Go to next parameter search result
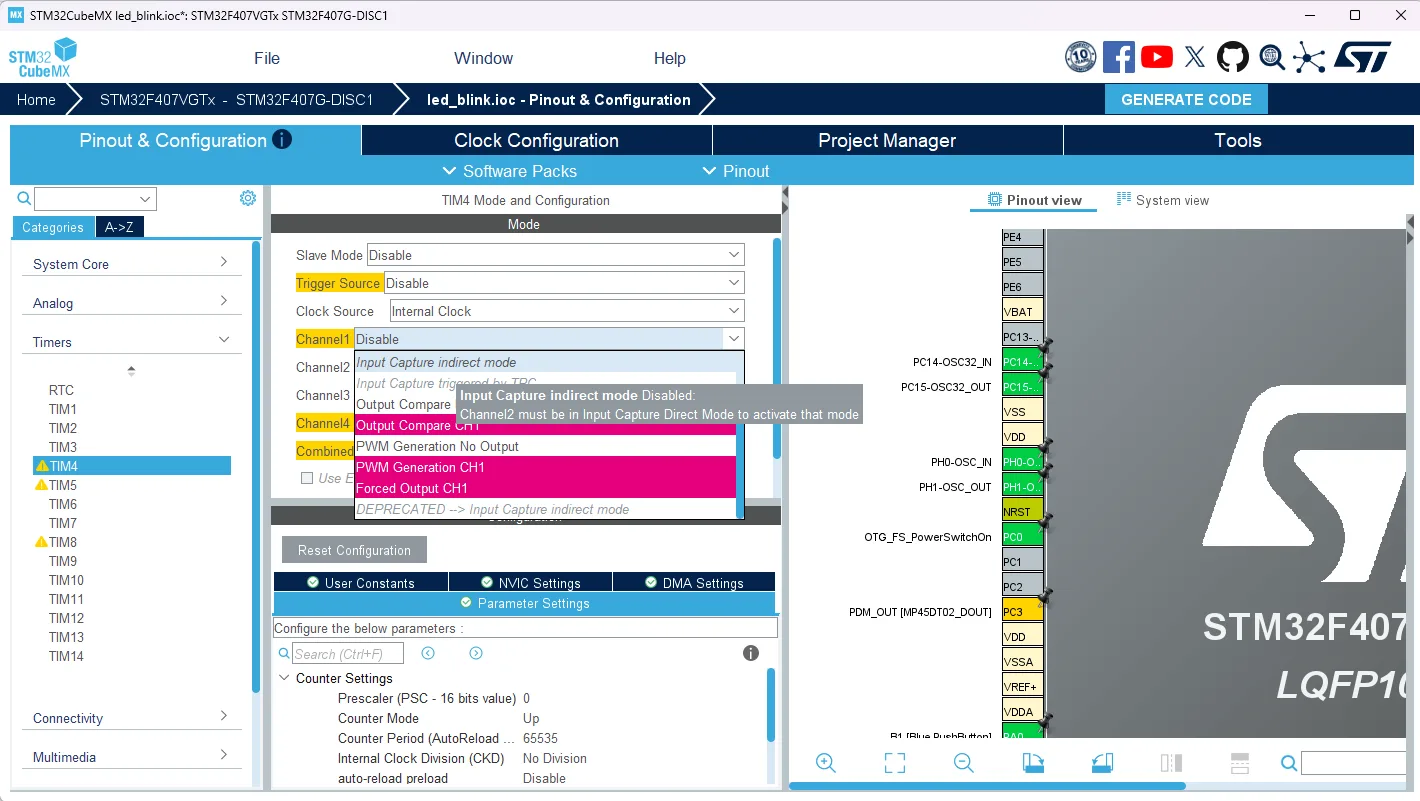The width and height of the screenshot is (1420, 801). point(476,653)
